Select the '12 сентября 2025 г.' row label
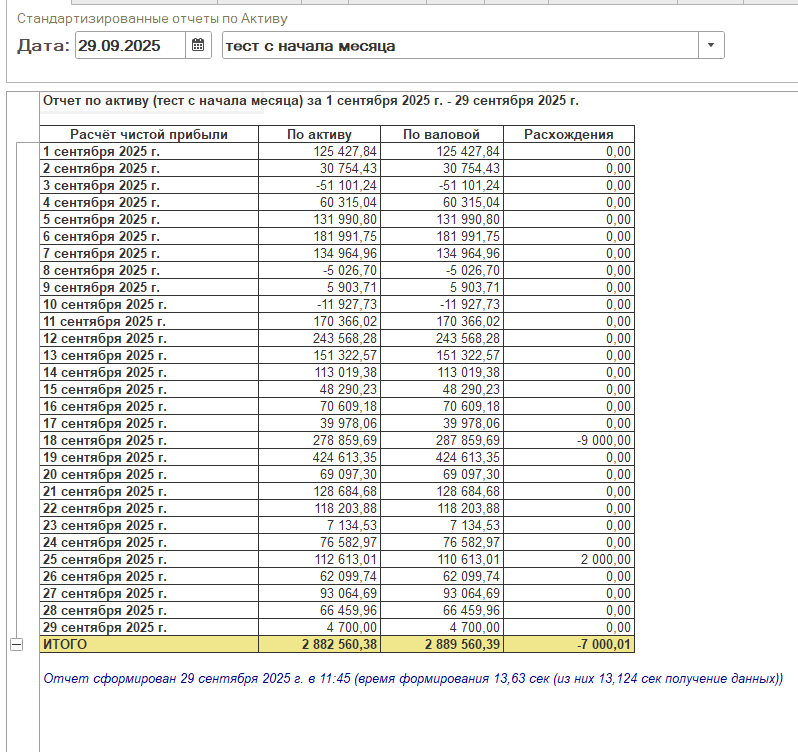The height and width of the screenshot is (752, 798). coord(149,338)
